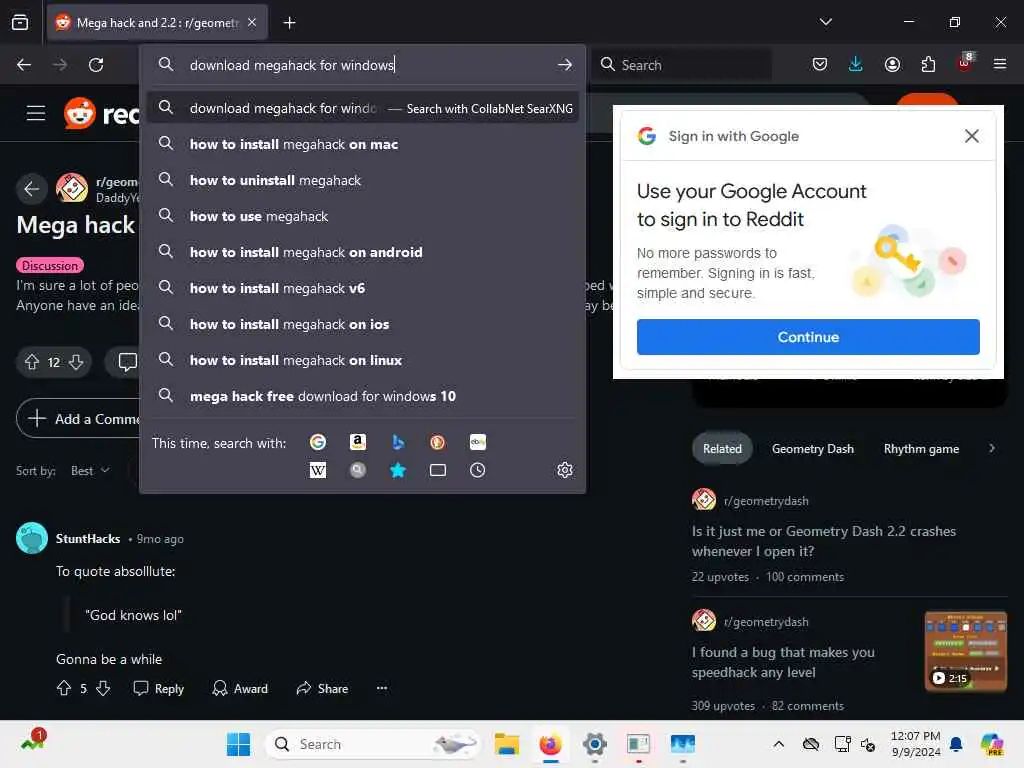
Task: Open Firefox account icon
Action: coord(892,64)
